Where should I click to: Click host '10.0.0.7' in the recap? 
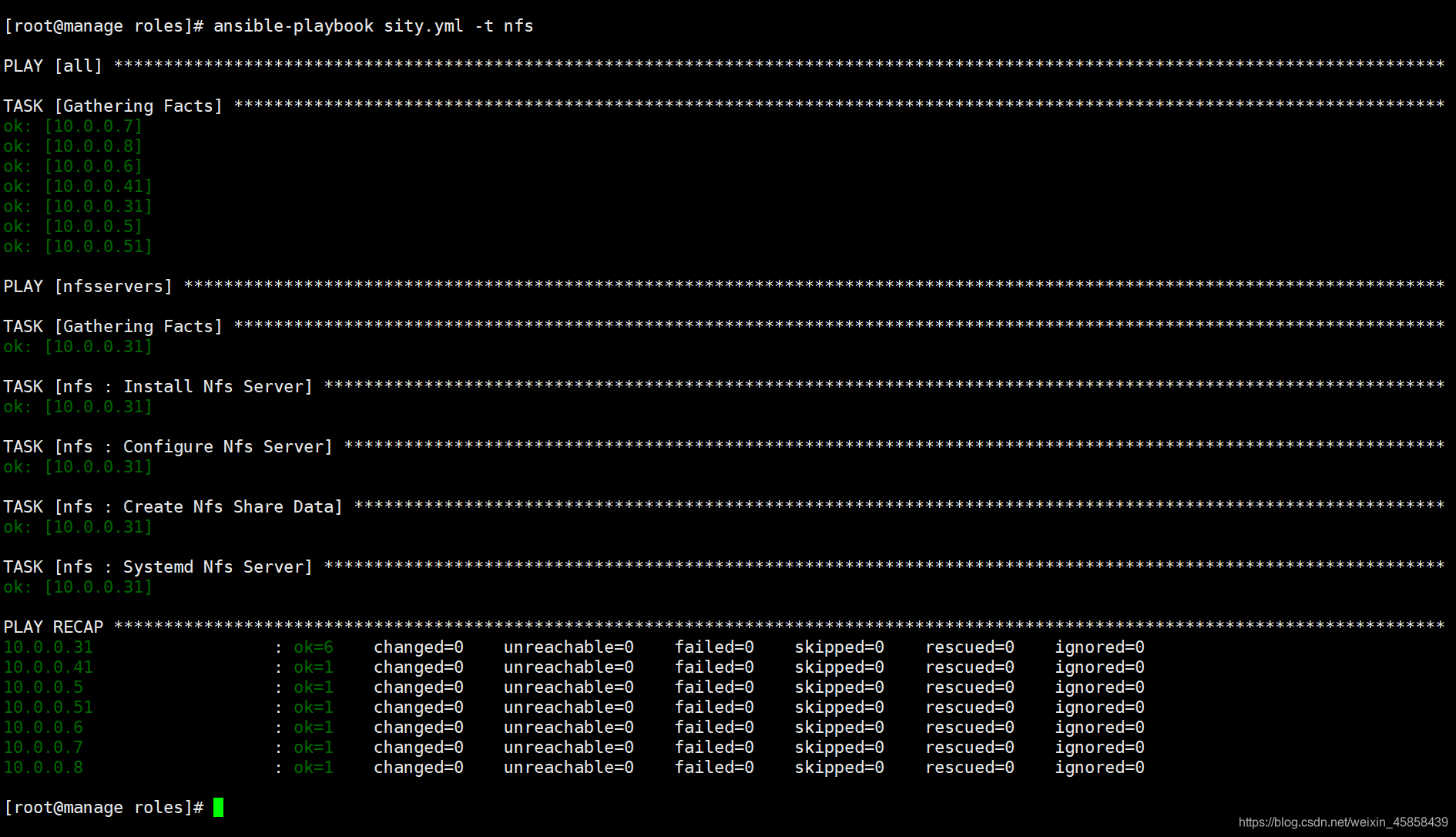tap(43, 748)
